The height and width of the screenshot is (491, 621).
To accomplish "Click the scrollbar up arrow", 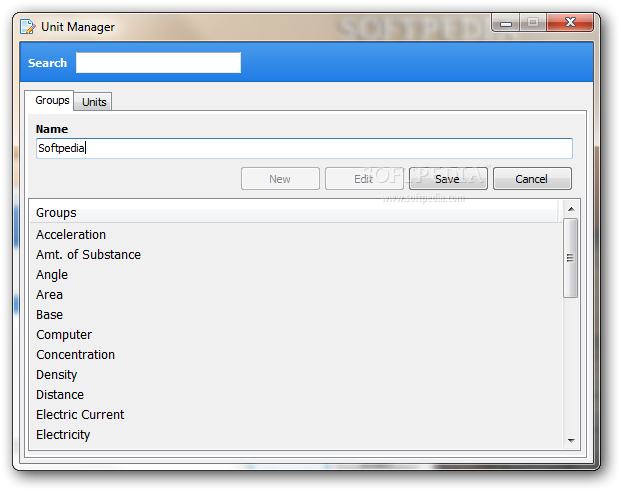I will coord(571,209).
